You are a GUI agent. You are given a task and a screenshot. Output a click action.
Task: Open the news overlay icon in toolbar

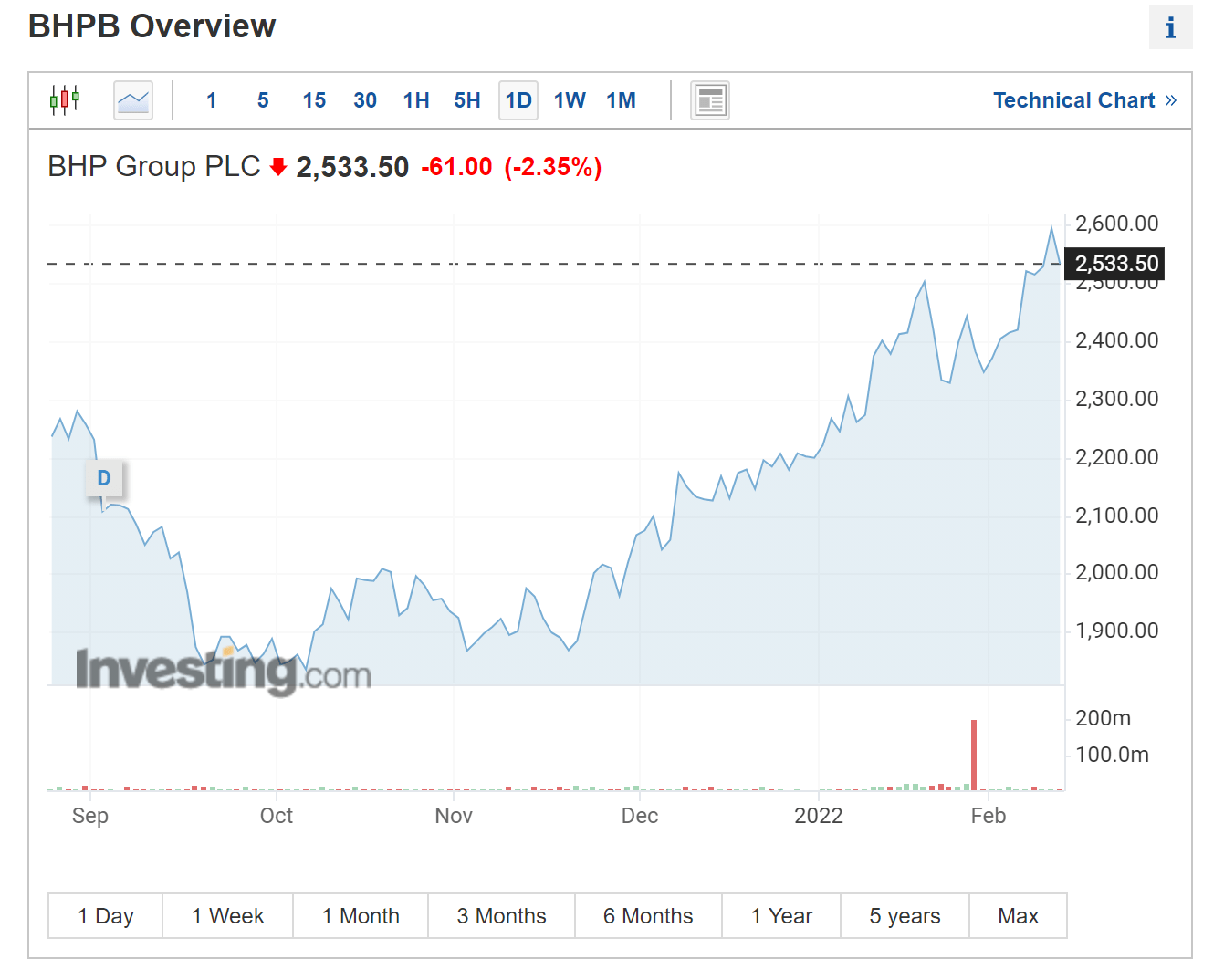[709, 100]
